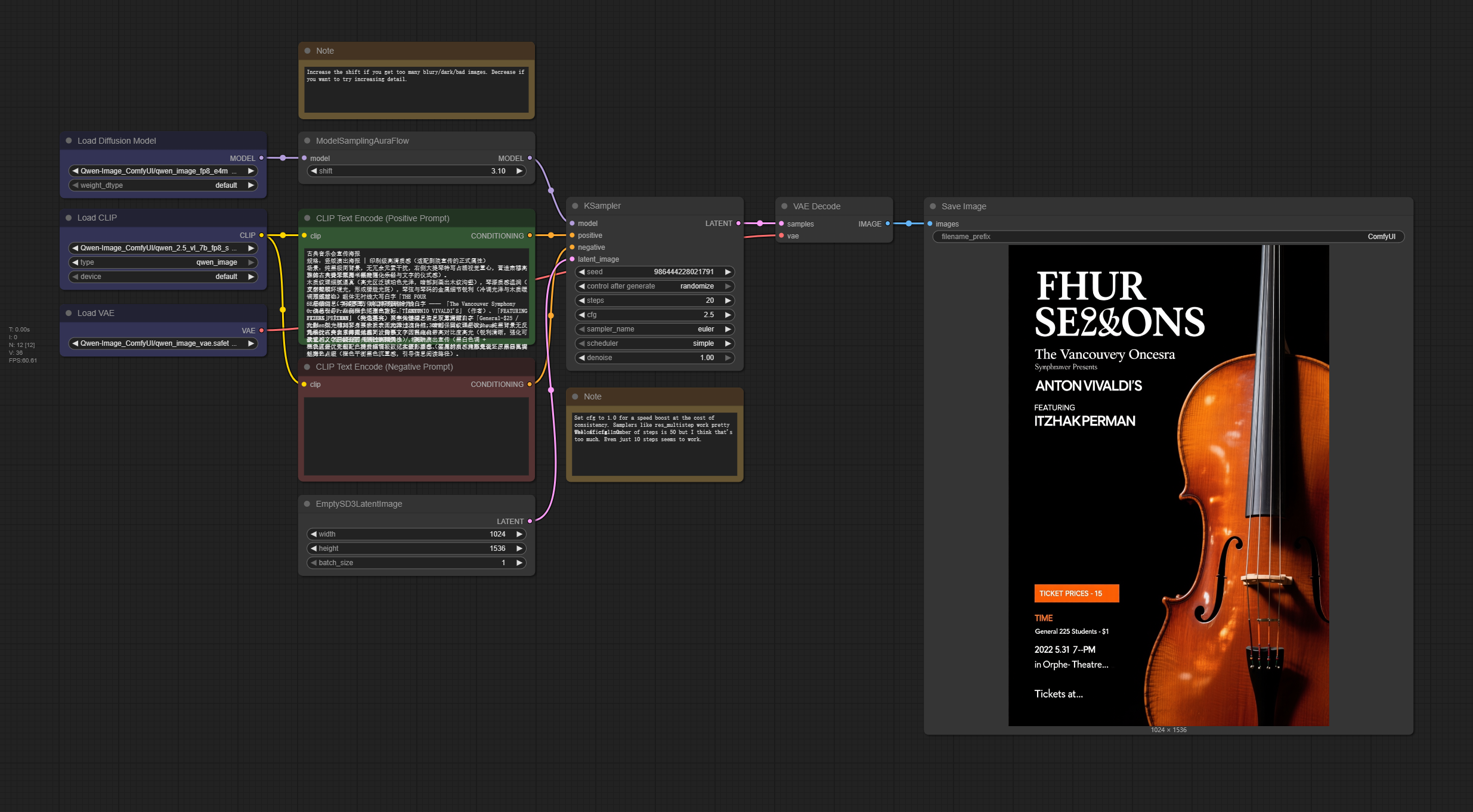Increase the shift value with right arrow

click(x=519, y=171)
